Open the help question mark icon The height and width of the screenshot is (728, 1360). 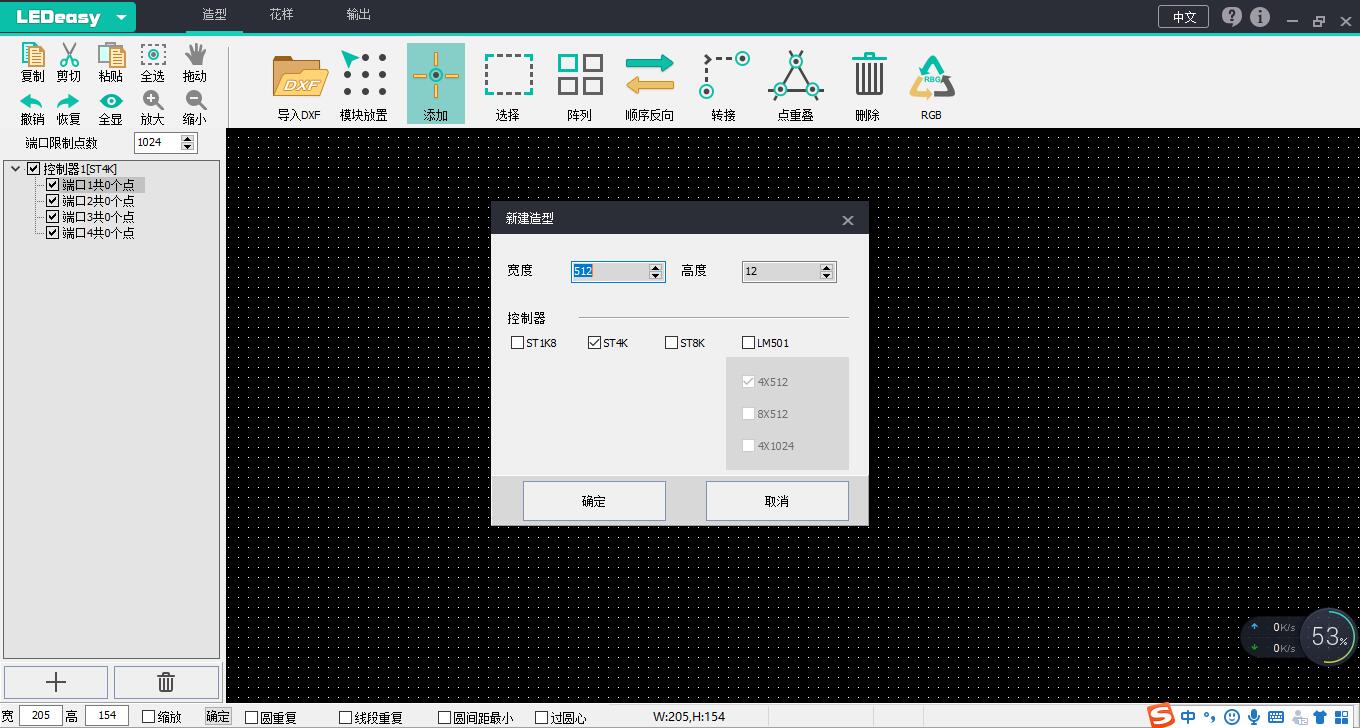[1232, 16]
